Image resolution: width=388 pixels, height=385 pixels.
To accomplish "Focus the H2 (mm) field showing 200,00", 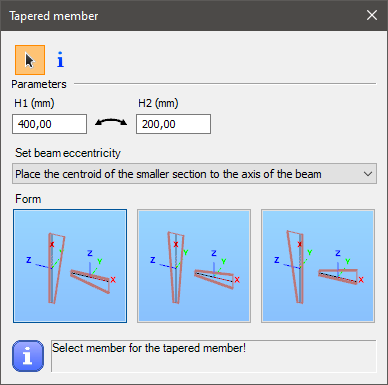I will click(173, 124).
